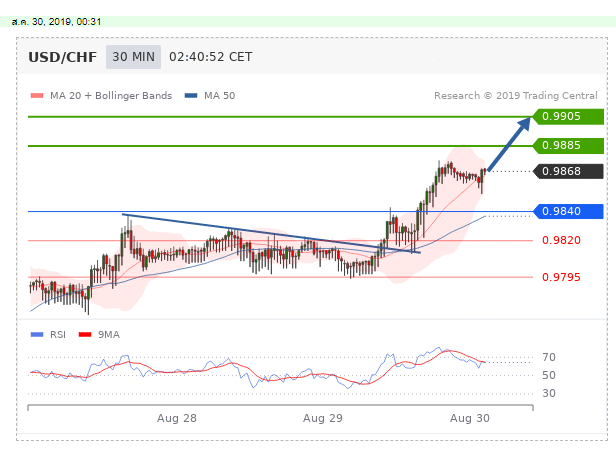616x455 pixels.
Task: Click the date header at top
Action: coord(56,22)
